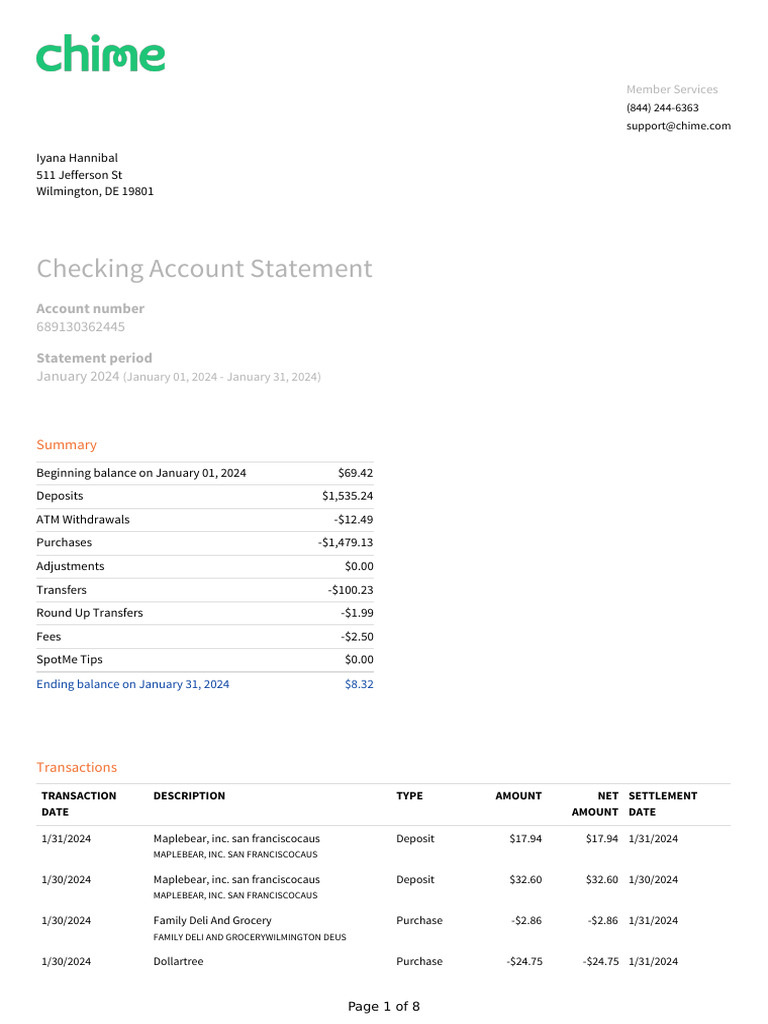Select the Checking Account Statement heading
The image size is (768, 1024).
pos(204,269)
